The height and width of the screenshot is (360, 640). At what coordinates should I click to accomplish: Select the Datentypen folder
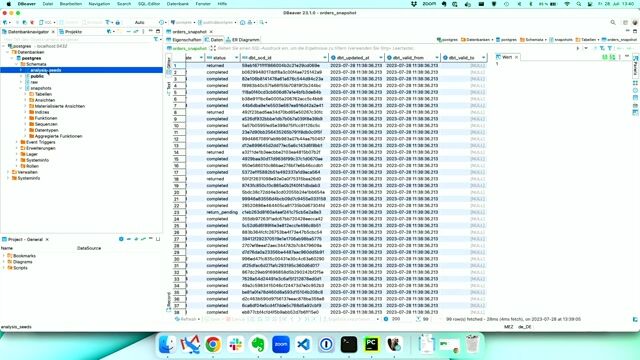pyautogui.click(x=47, y=130)
